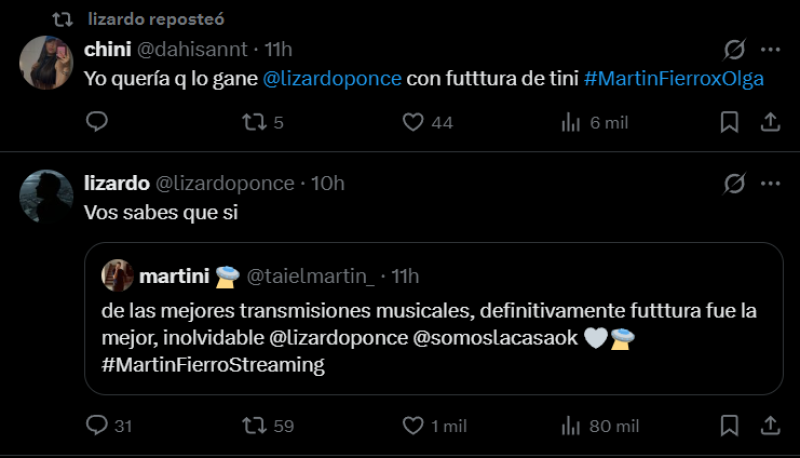
Task: Share chini's tweet
Action: coord(770,122)
